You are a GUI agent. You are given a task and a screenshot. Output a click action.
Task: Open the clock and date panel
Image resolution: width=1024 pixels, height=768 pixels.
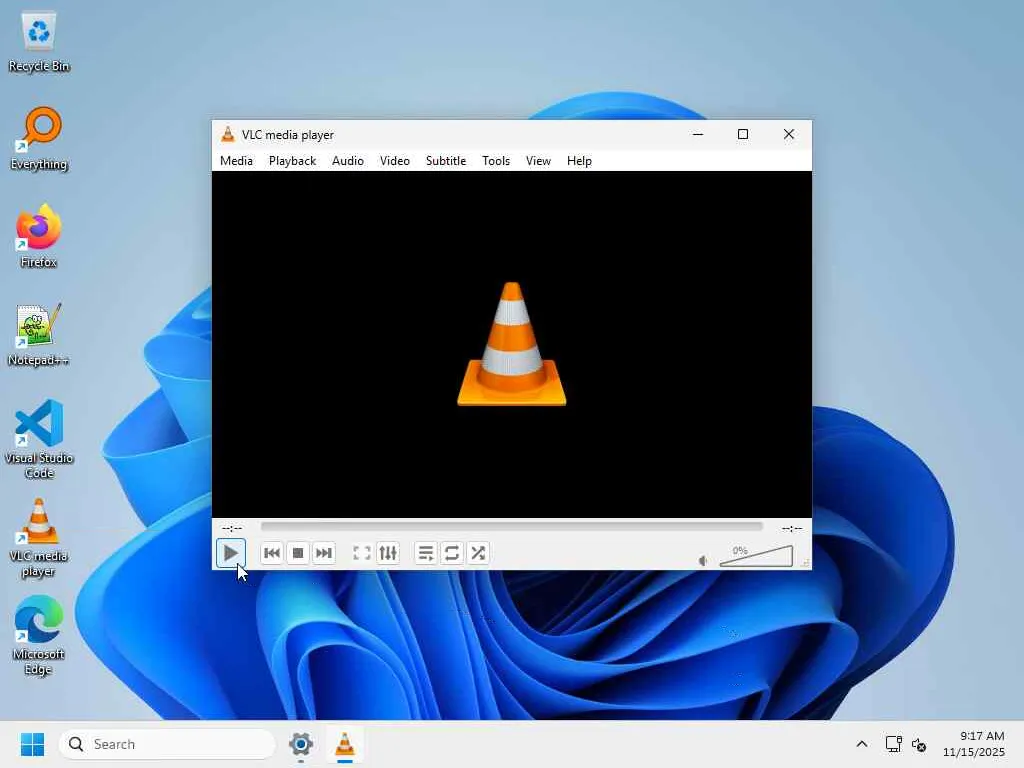974,744
